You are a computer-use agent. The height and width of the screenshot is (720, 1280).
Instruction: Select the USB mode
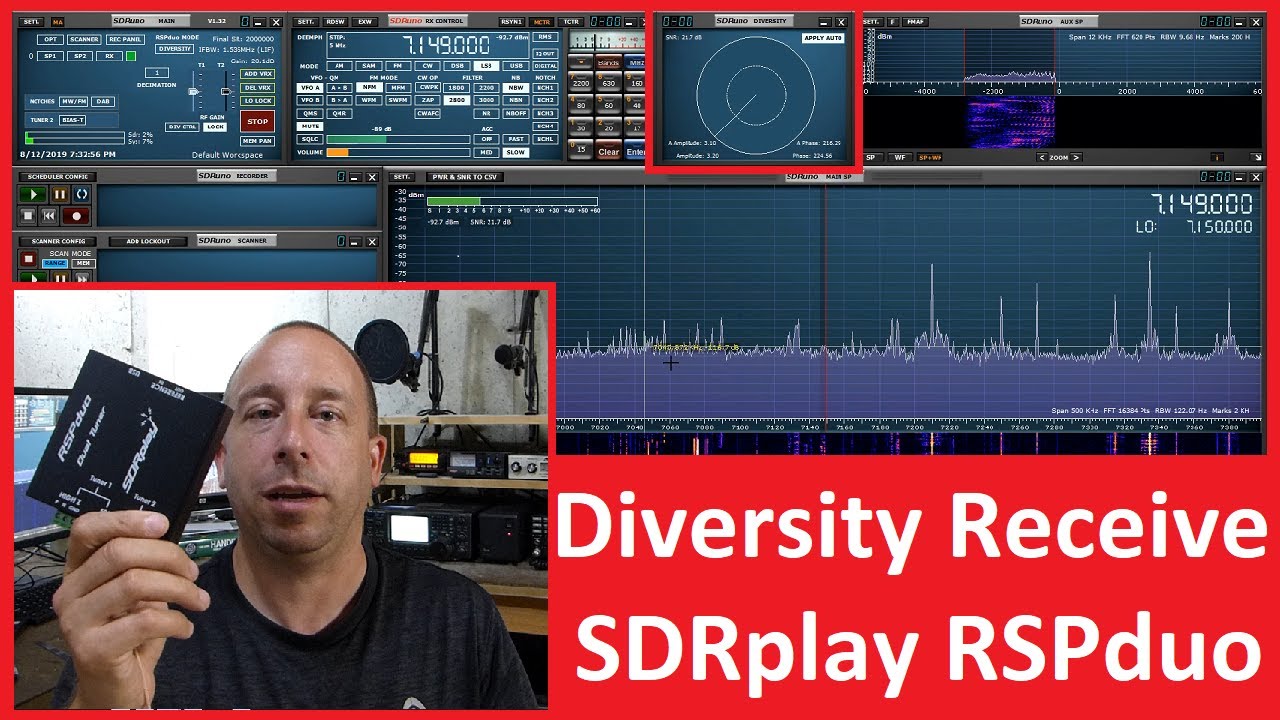[x=516, y=66]
